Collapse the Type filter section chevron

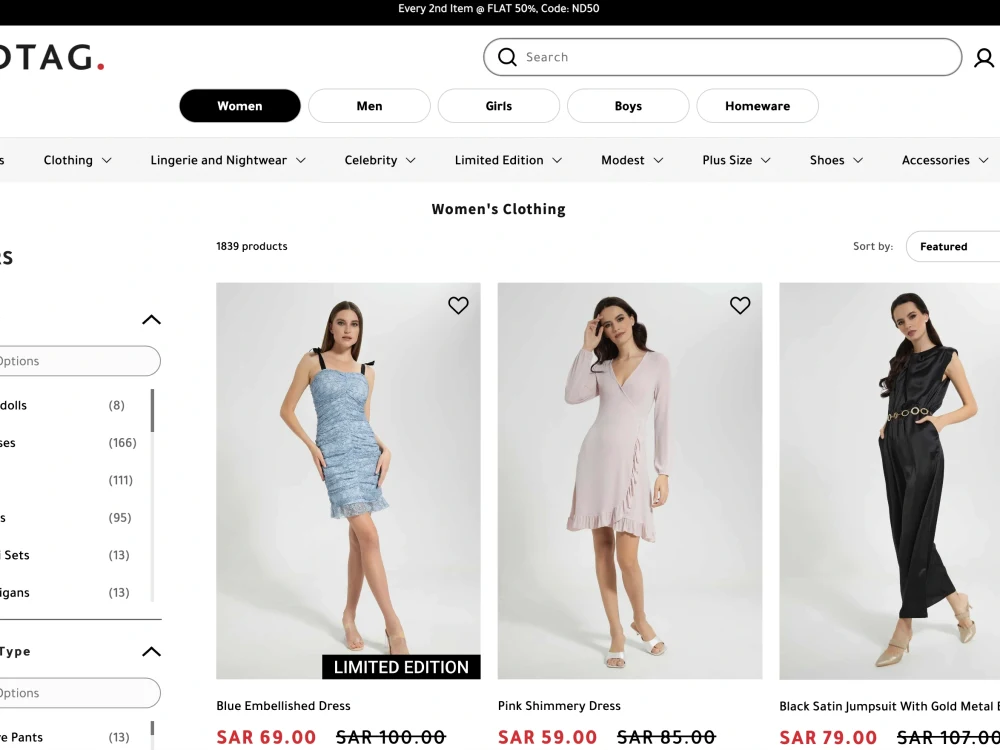pos(151,651)
